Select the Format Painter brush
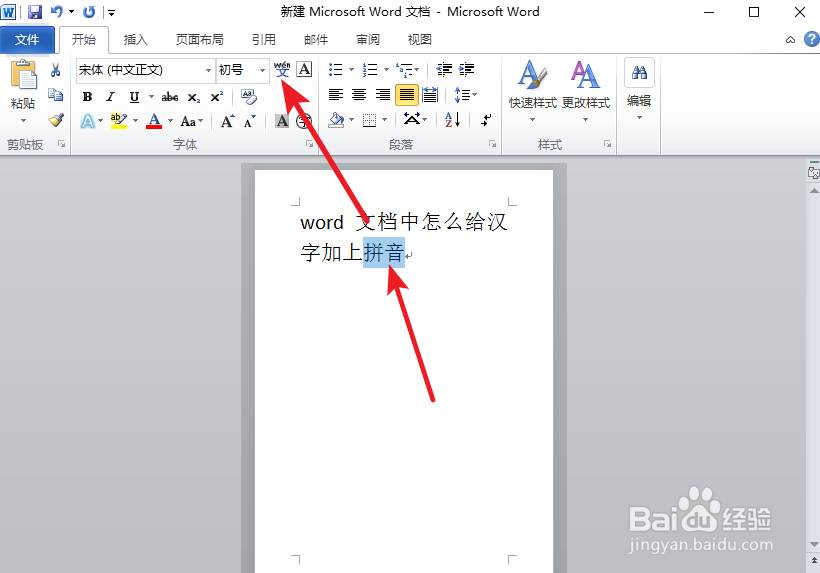This screenshot has height=573, width=820. point(55,120)
